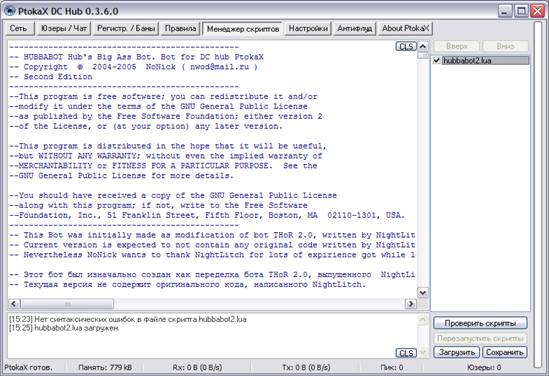549x376 pixels.
Task: Click 'Память: 779 kB' status entry
Action: [x=105, y=368]
